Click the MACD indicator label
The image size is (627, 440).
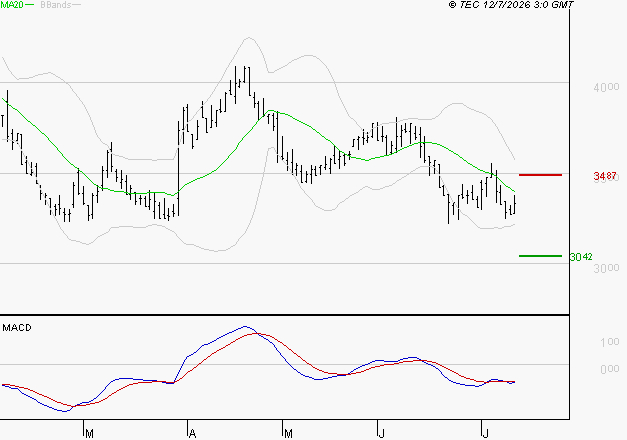point(17,328)
